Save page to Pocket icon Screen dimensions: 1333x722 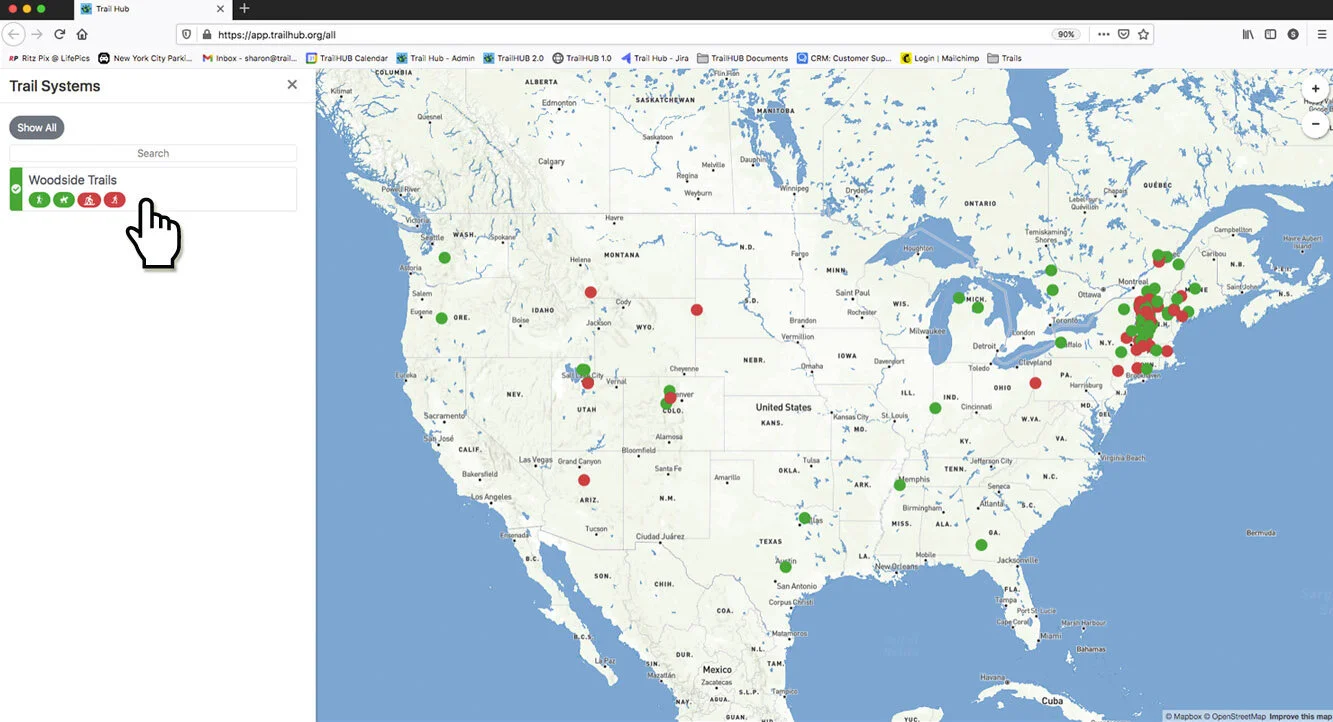click(x=1123, y=34)
